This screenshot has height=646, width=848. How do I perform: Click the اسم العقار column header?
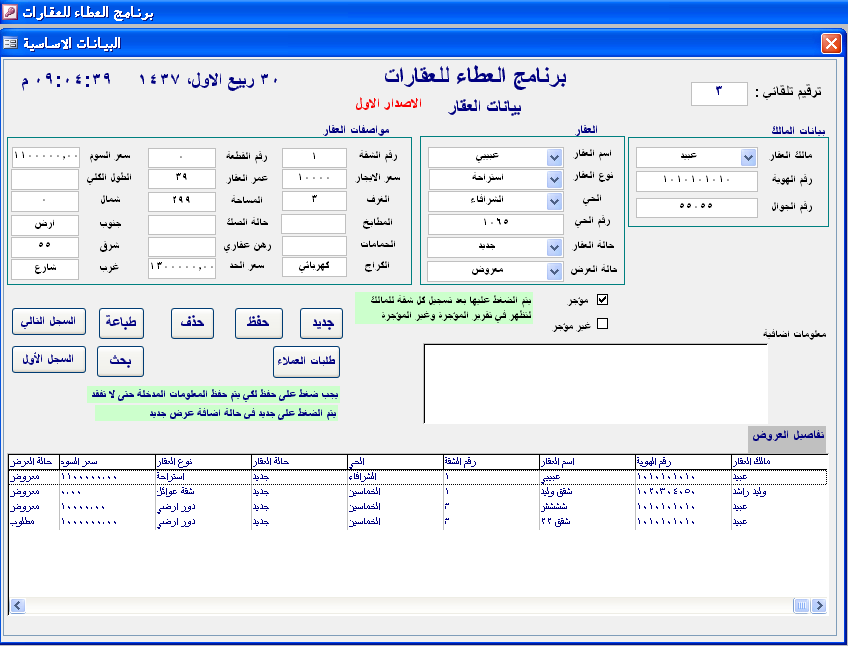587,462
